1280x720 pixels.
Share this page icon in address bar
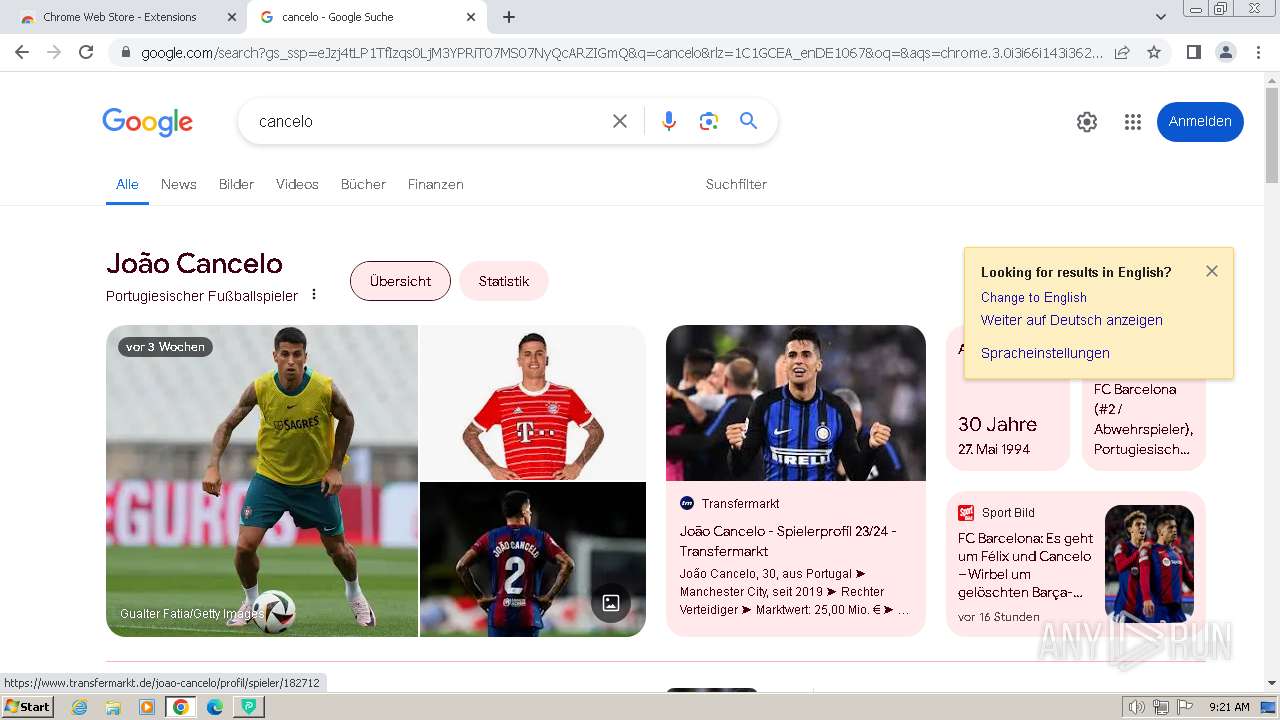[1122, 52]
